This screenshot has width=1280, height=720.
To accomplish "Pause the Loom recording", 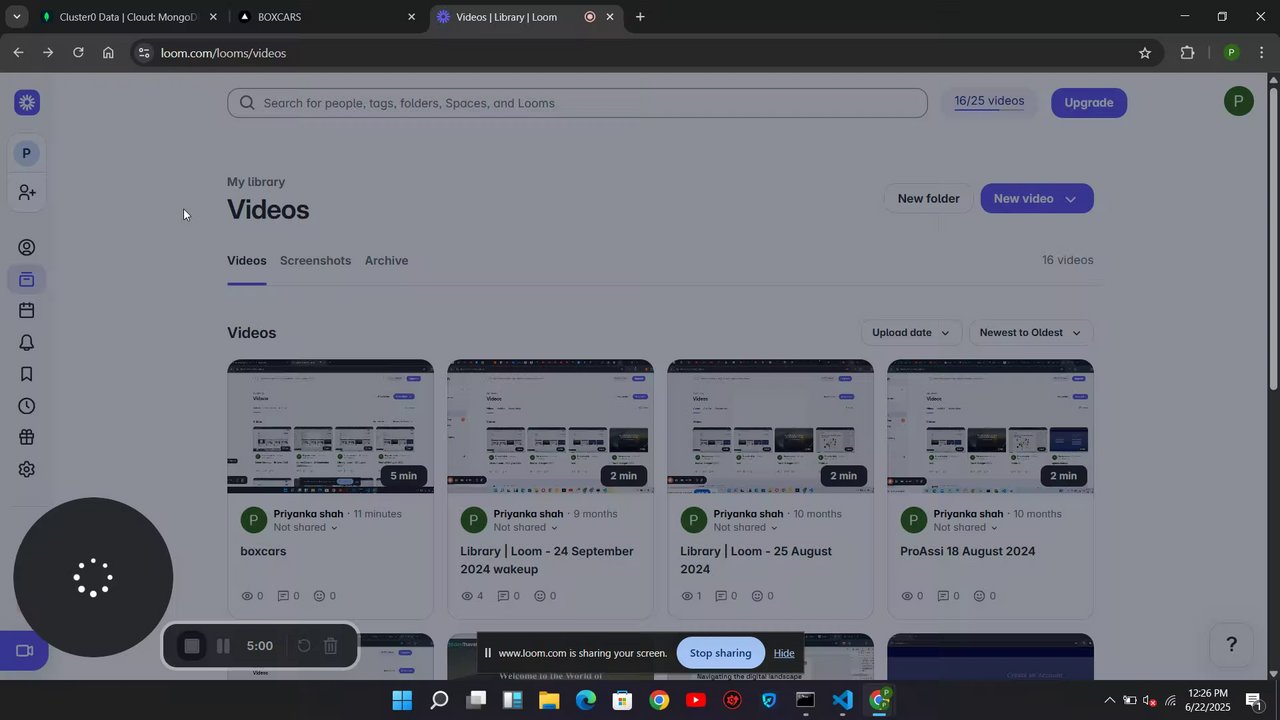I will click(224, 646).
